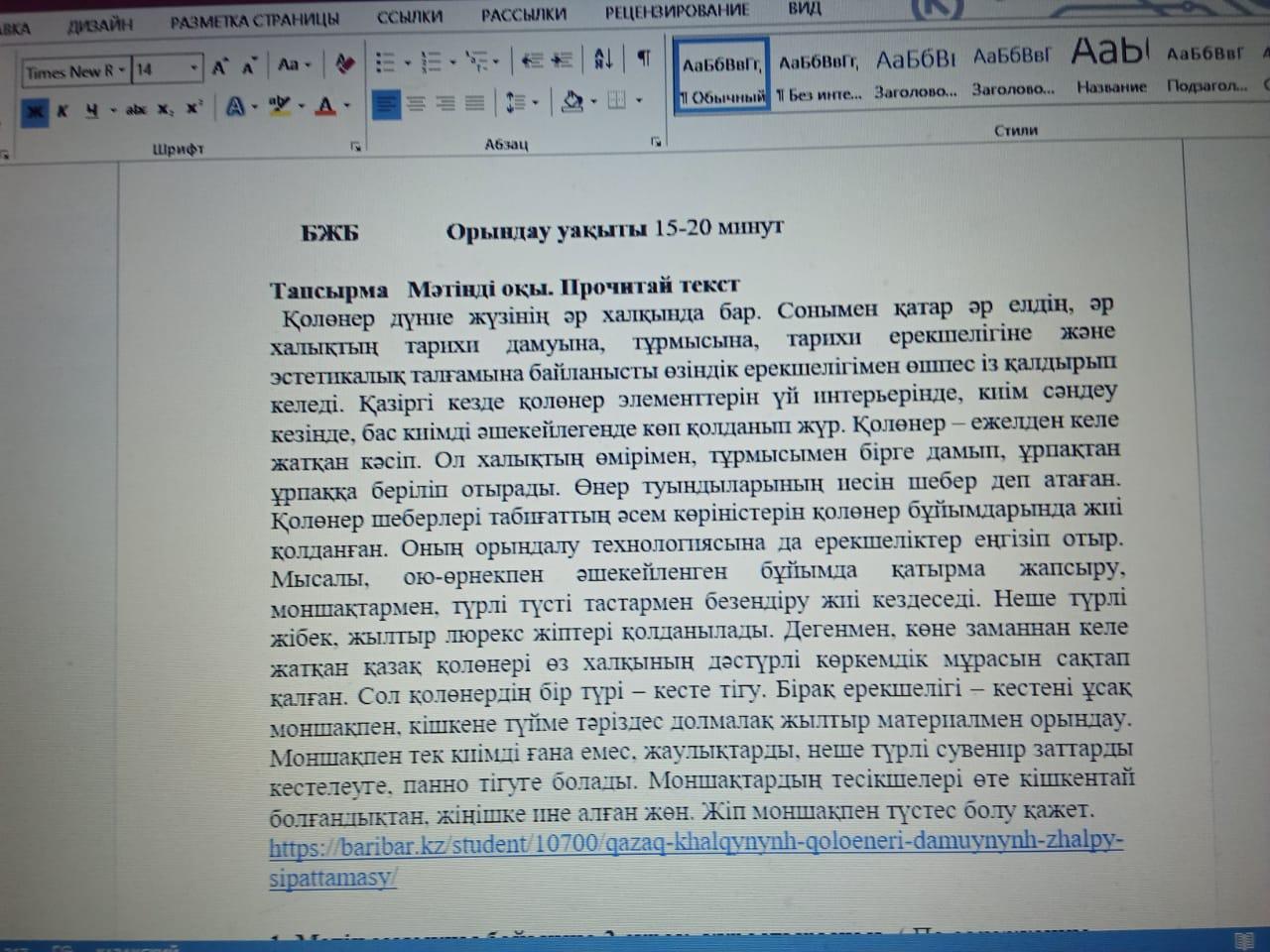Click the heading 'Орындау уақыты 15-20 минут'
The width and height of the screenshot is (1270, 952).
click(615, 229)
